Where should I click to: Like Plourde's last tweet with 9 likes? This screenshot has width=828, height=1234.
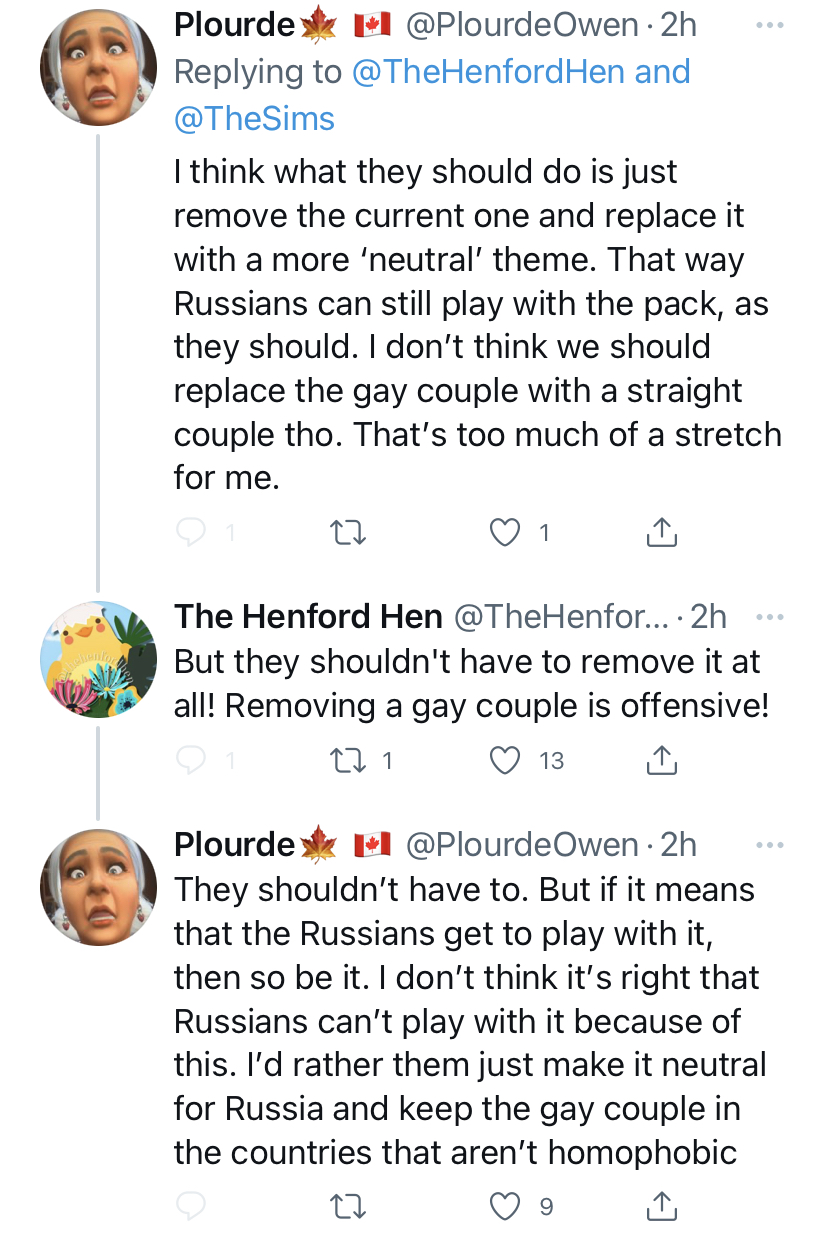506,1207
